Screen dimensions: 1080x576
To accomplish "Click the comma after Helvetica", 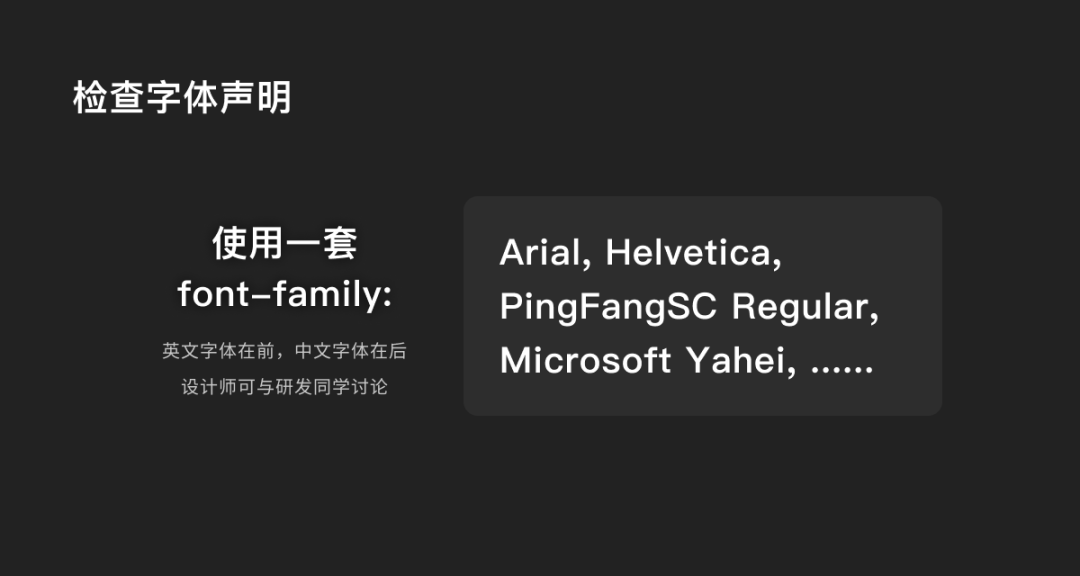I will point(778,265).
